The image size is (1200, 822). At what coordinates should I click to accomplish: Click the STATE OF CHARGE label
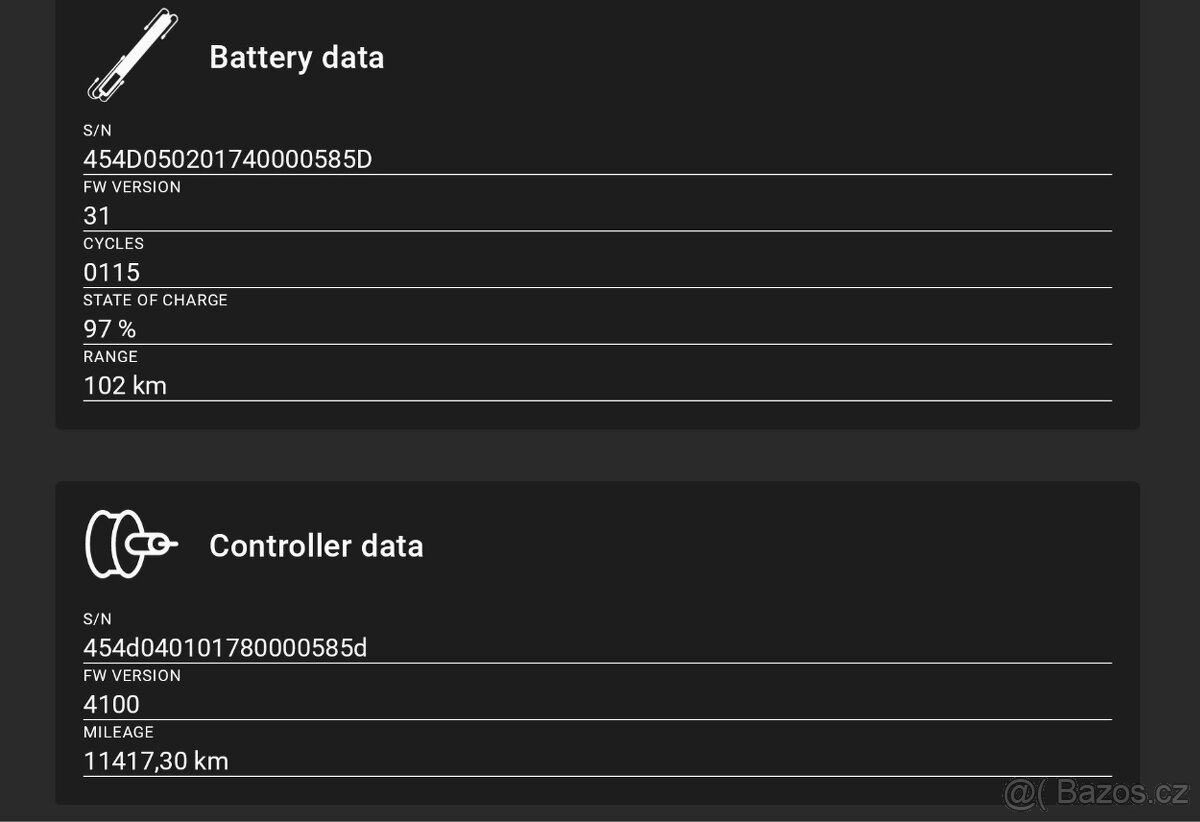pyautogui.click(x=155, y=300)
